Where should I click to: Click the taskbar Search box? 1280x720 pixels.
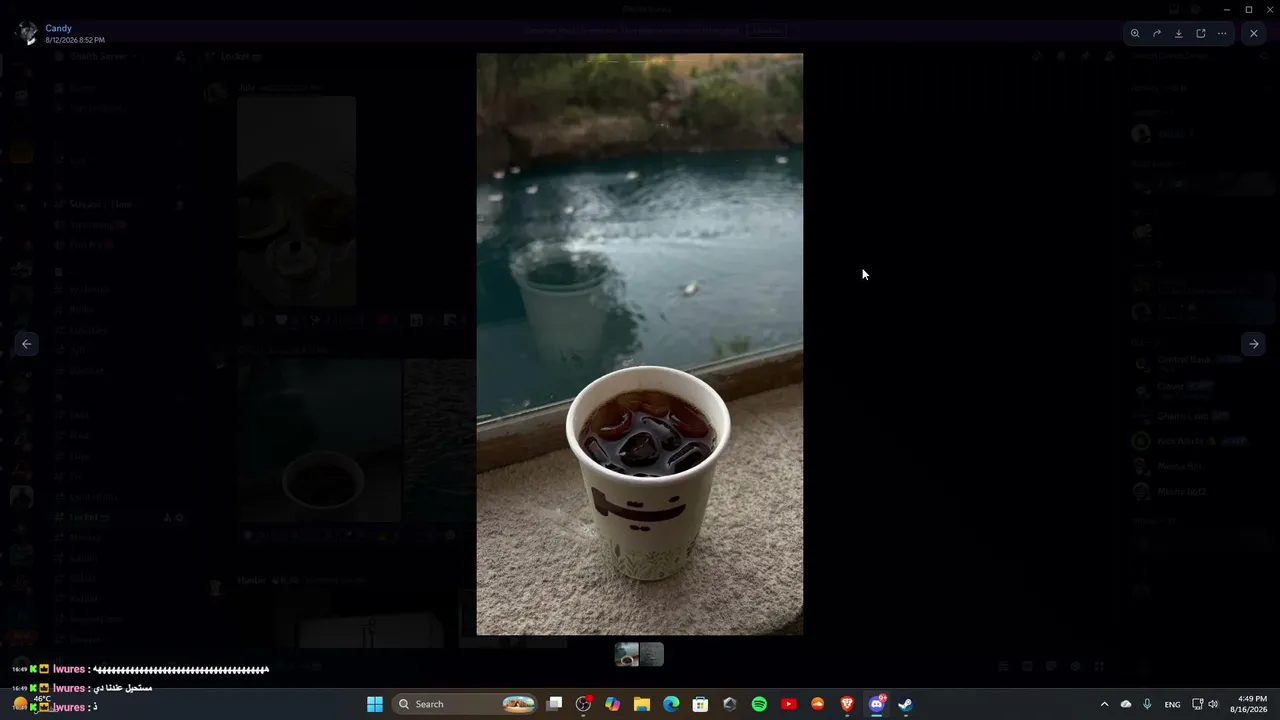[x=464, y=704]
